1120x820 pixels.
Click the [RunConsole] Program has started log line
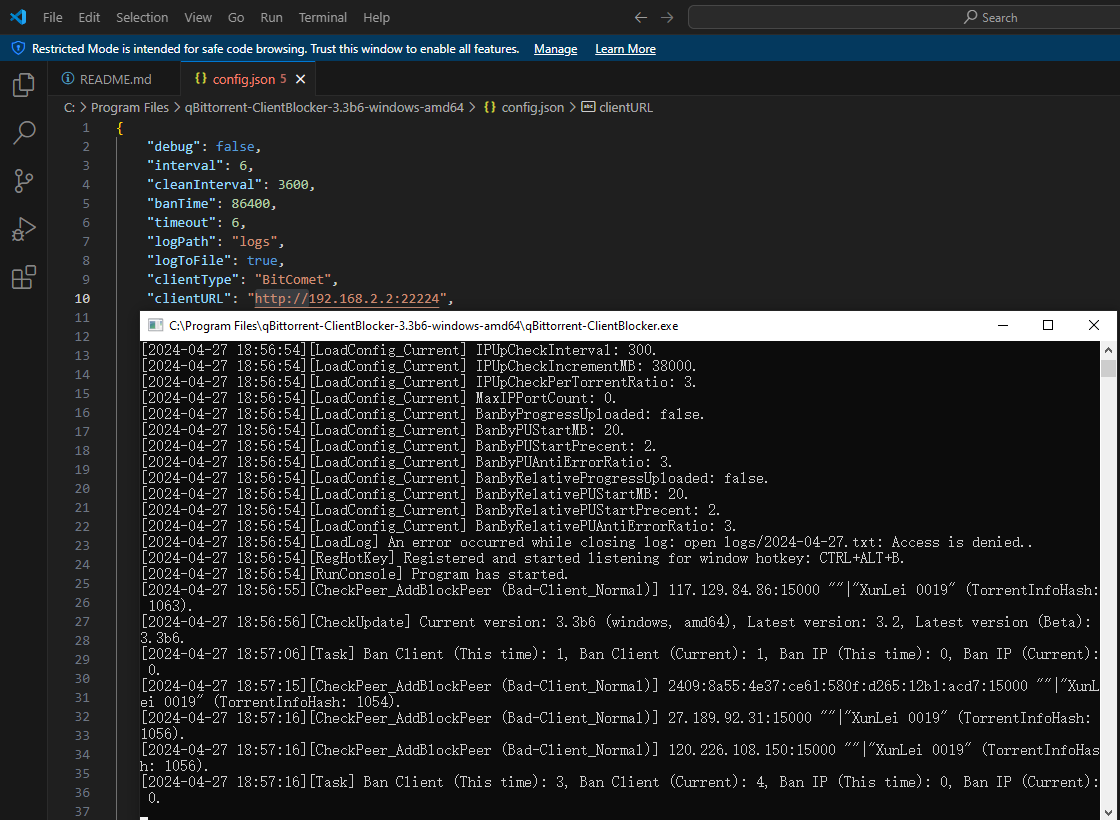pos(354,574)
